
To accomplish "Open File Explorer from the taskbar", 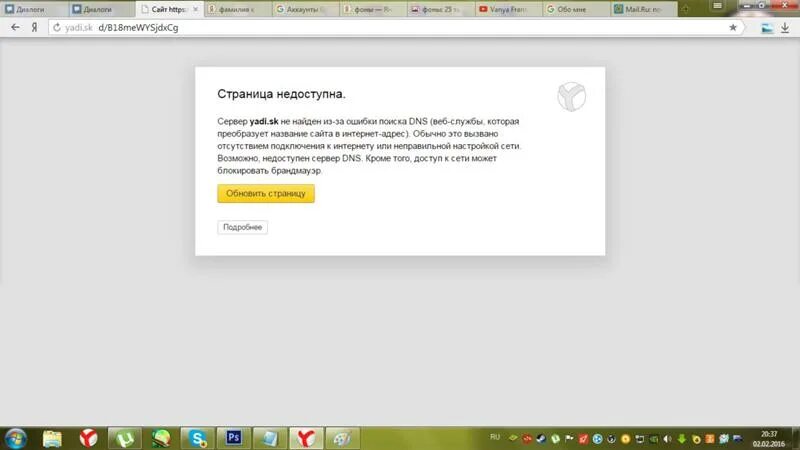I will (x=52, y=439).
